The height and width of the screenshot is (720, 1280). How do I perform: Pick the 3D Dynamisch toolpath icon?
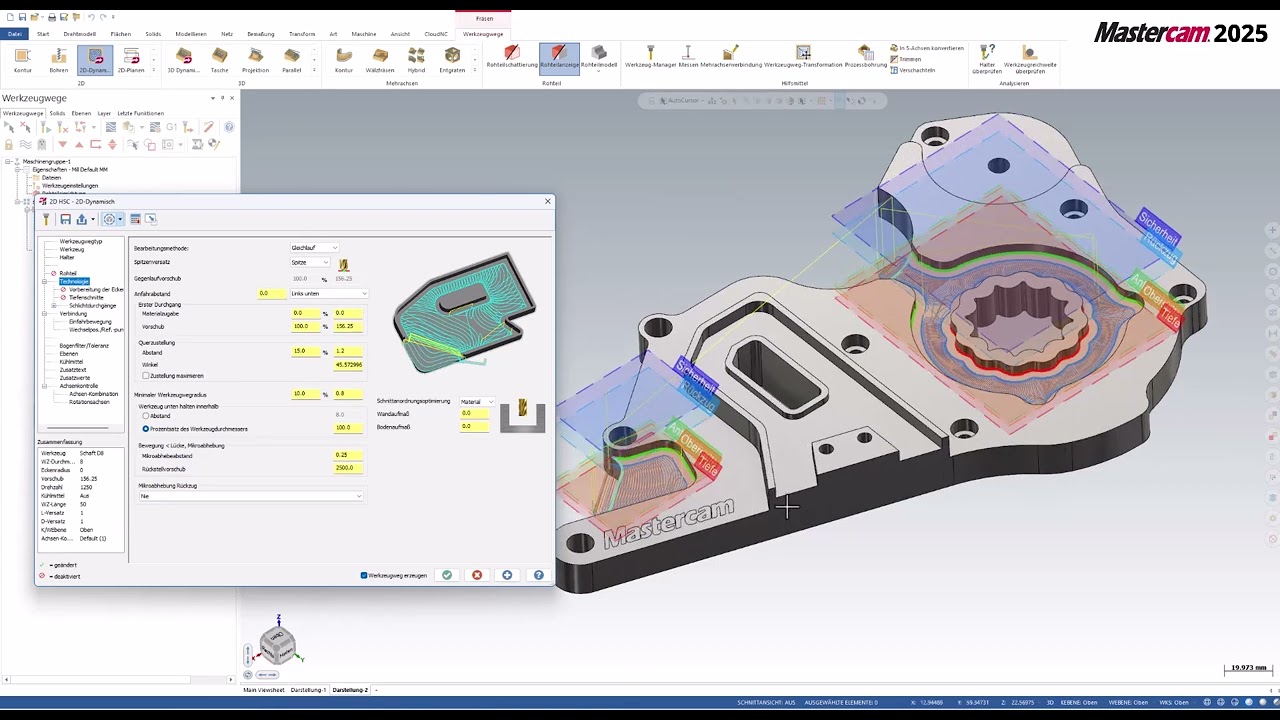[184, 59]
